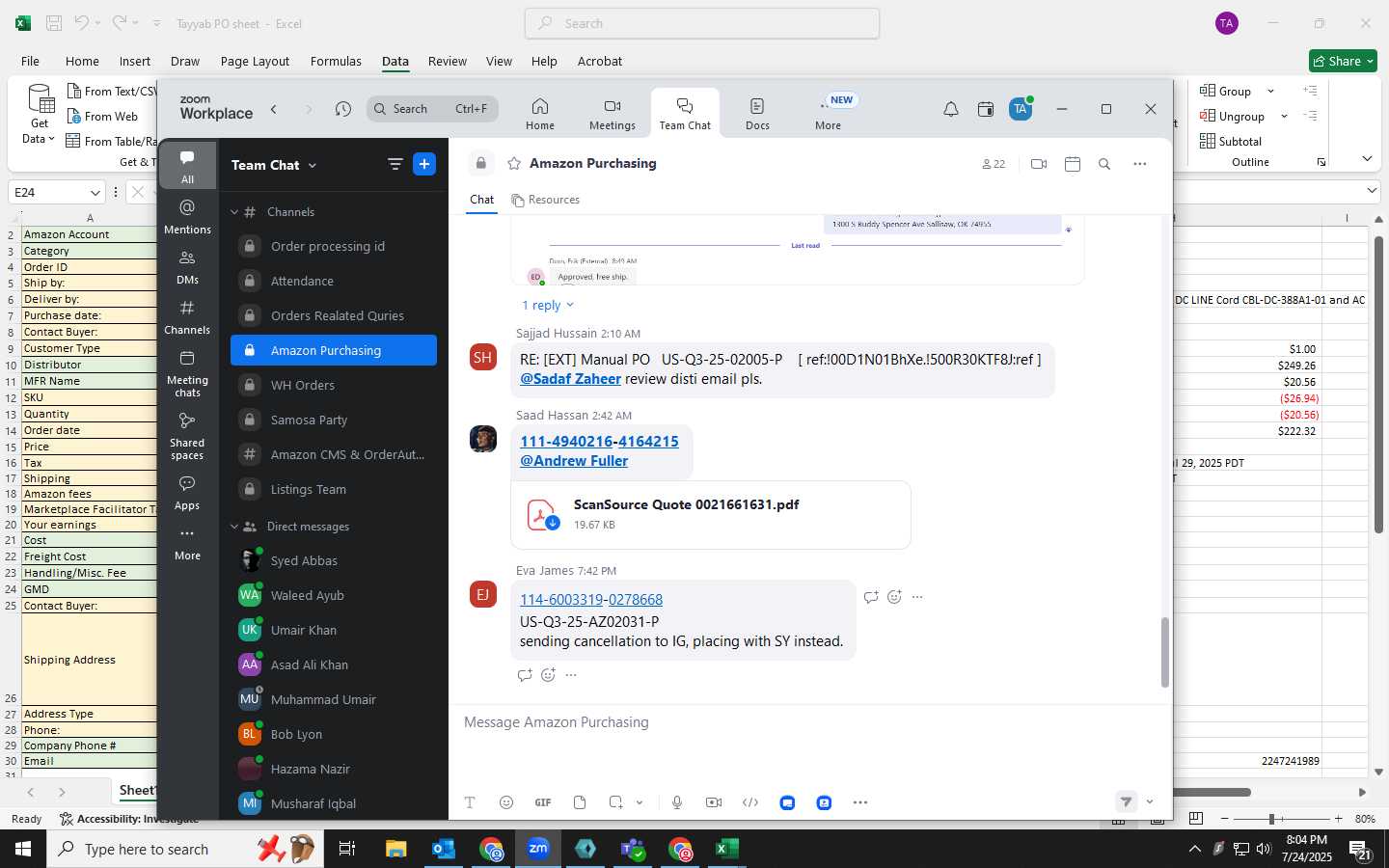
Task: Click the screenshot capture icon in composer
Action: coord(615,802)
